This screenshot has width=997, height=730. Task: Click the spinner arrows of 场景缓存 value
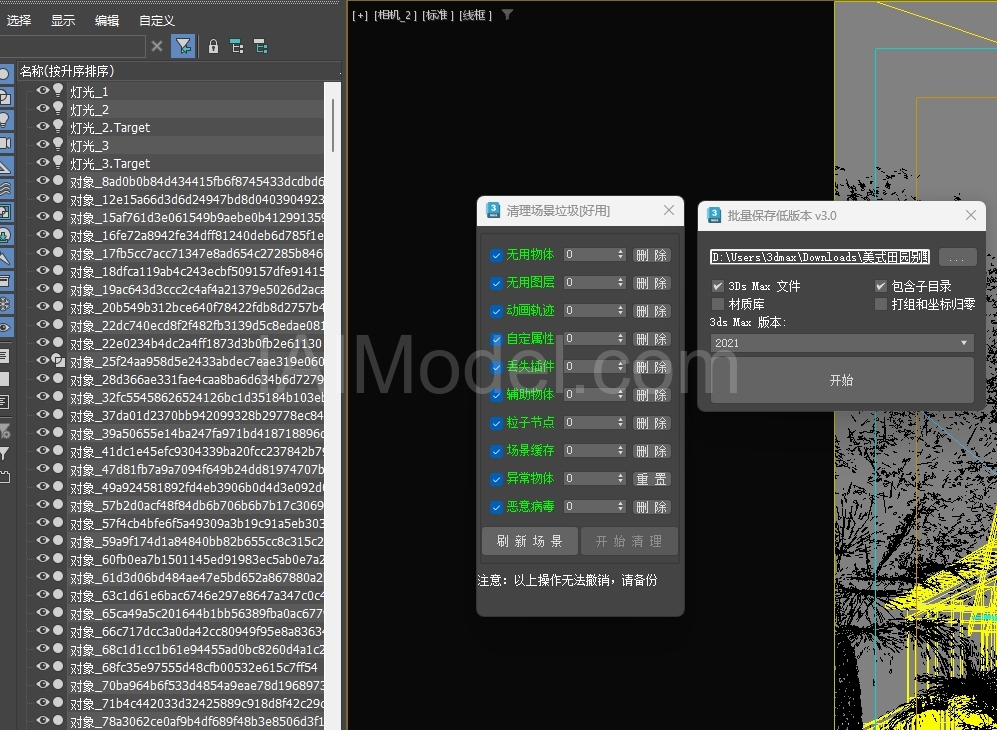621,450
